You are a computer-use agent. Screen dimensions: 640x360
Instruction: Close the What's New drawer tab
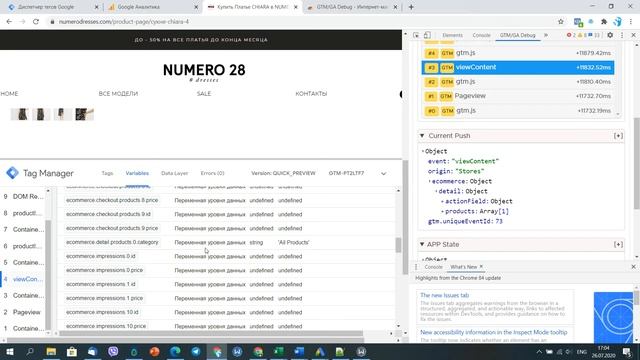(481, 267)
